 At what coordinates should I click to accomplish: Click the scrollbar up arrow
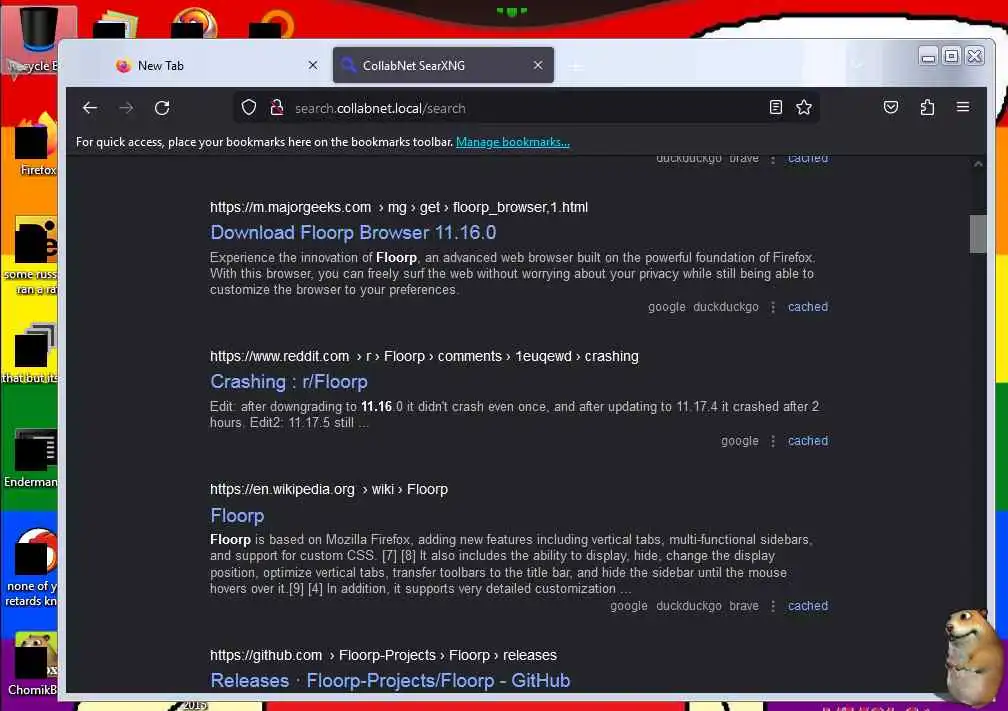click(x=978, y=164)
